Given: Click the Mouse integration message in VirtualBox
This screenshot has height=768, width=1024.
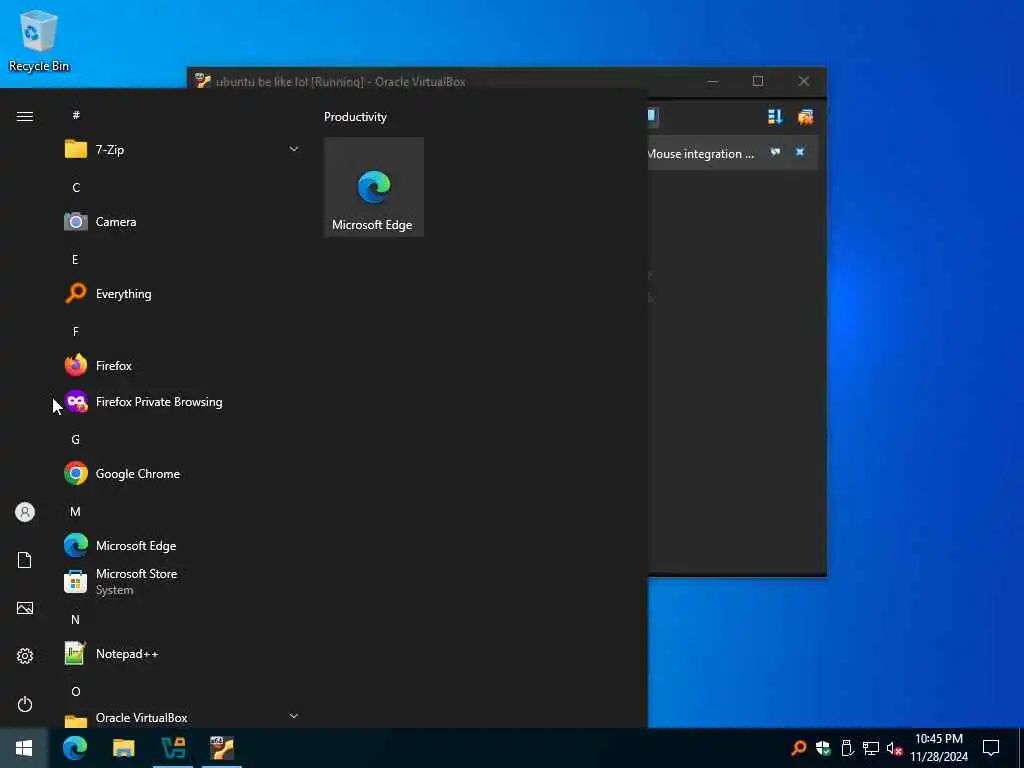Looking at the screenshot, I should 701,154.
